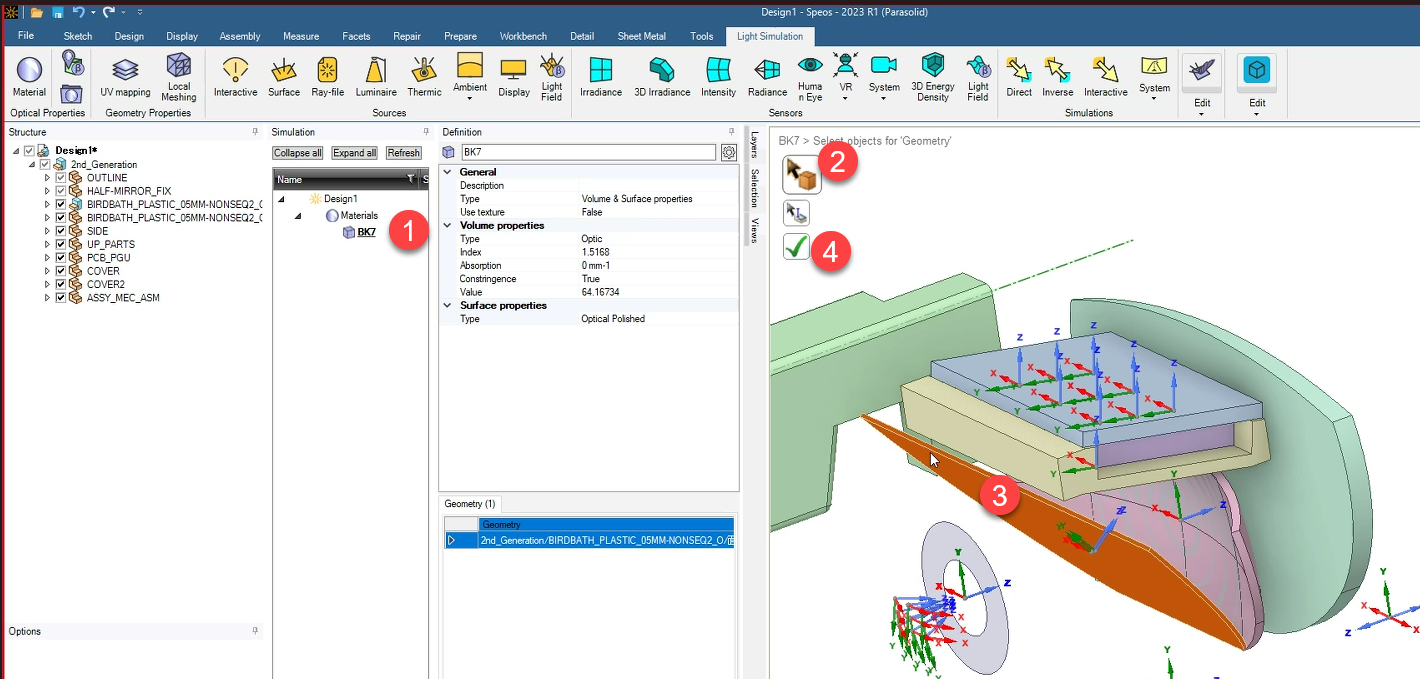Activate the geometry selection cursor-and-box tool
1420x679 pixels.
[802, 174]
